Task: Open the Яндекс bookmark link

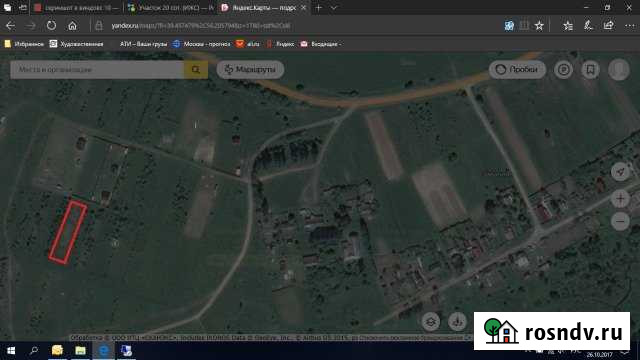Action: click(280, 44)
